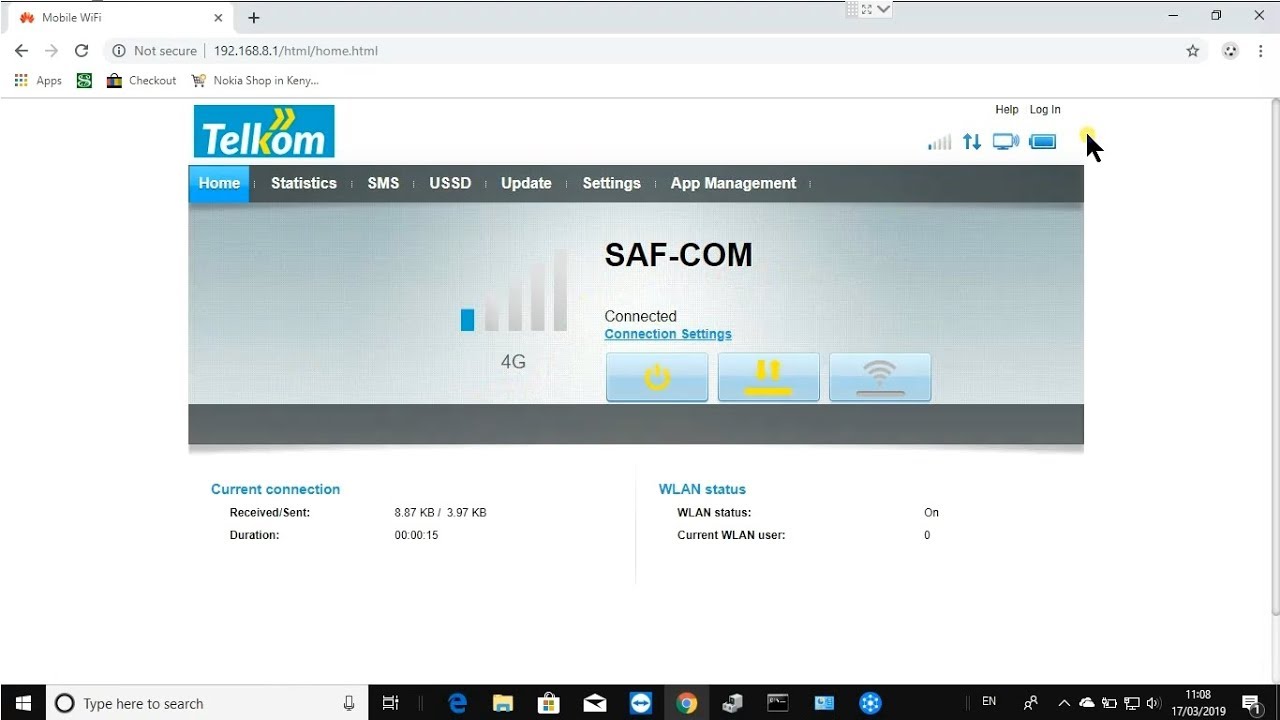
Task: Click the header signal strength icon
Action: (x=939, y=142)
